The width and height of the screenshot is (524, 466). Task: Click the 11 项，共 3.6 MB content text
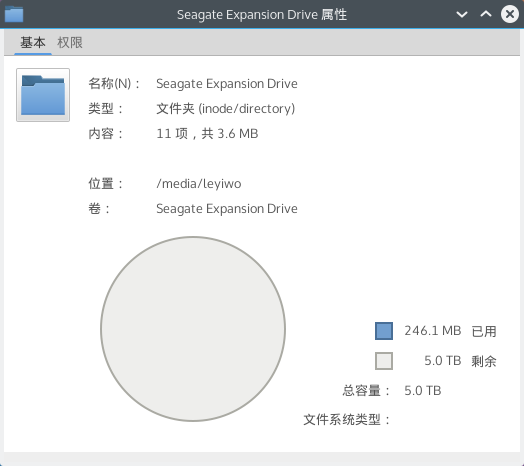pyautogui.click(x=207, y=134)
